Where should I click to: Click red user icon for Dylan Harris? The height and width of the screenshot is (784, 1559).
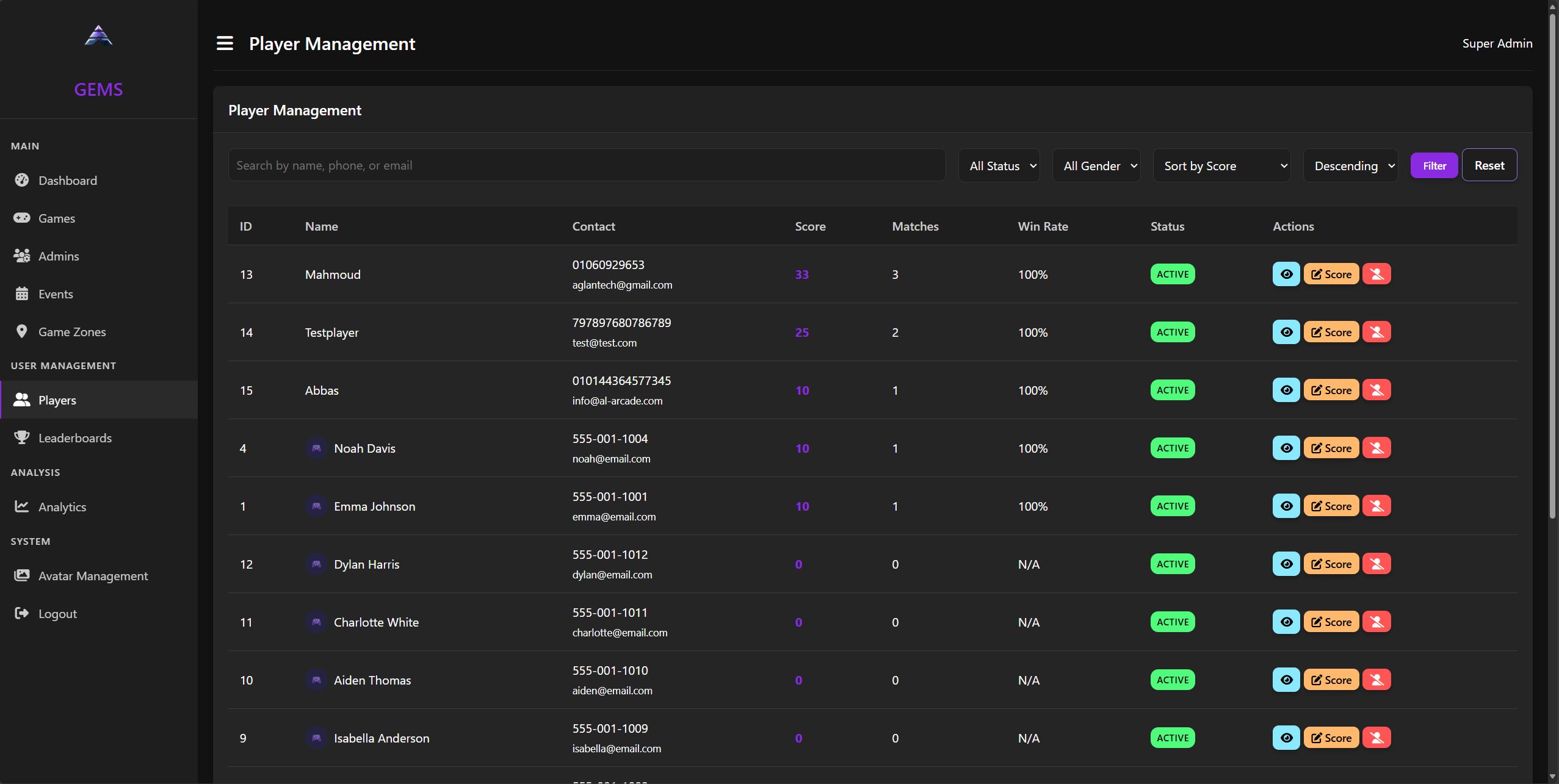pos(1376,564)
